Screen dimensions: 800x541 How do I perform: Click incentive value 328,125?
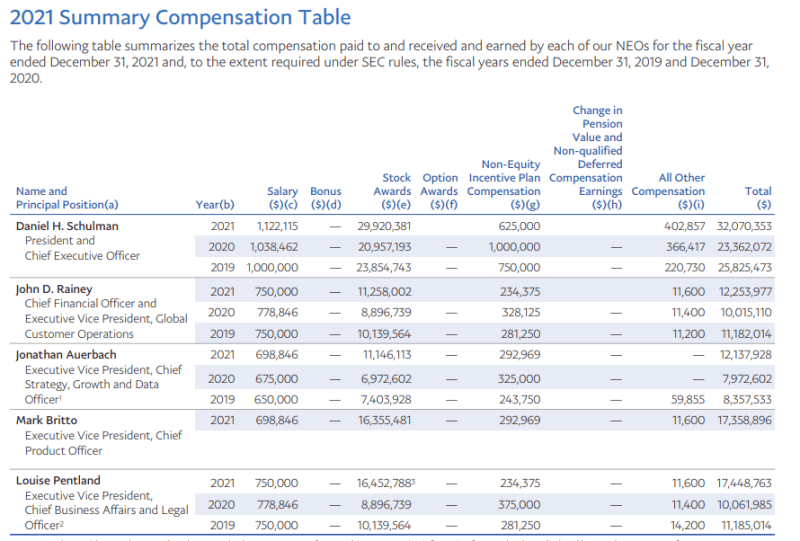(520, 312)
